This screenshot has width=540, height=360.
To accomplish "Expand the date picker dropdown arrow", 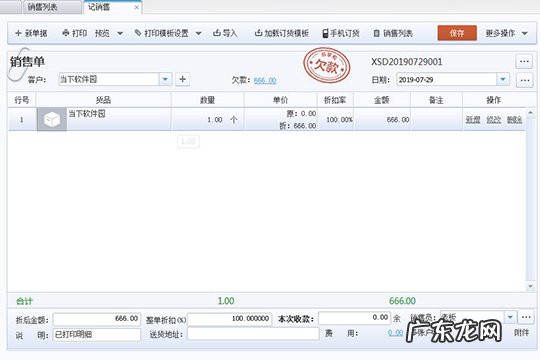I will [x=503, y=80].
